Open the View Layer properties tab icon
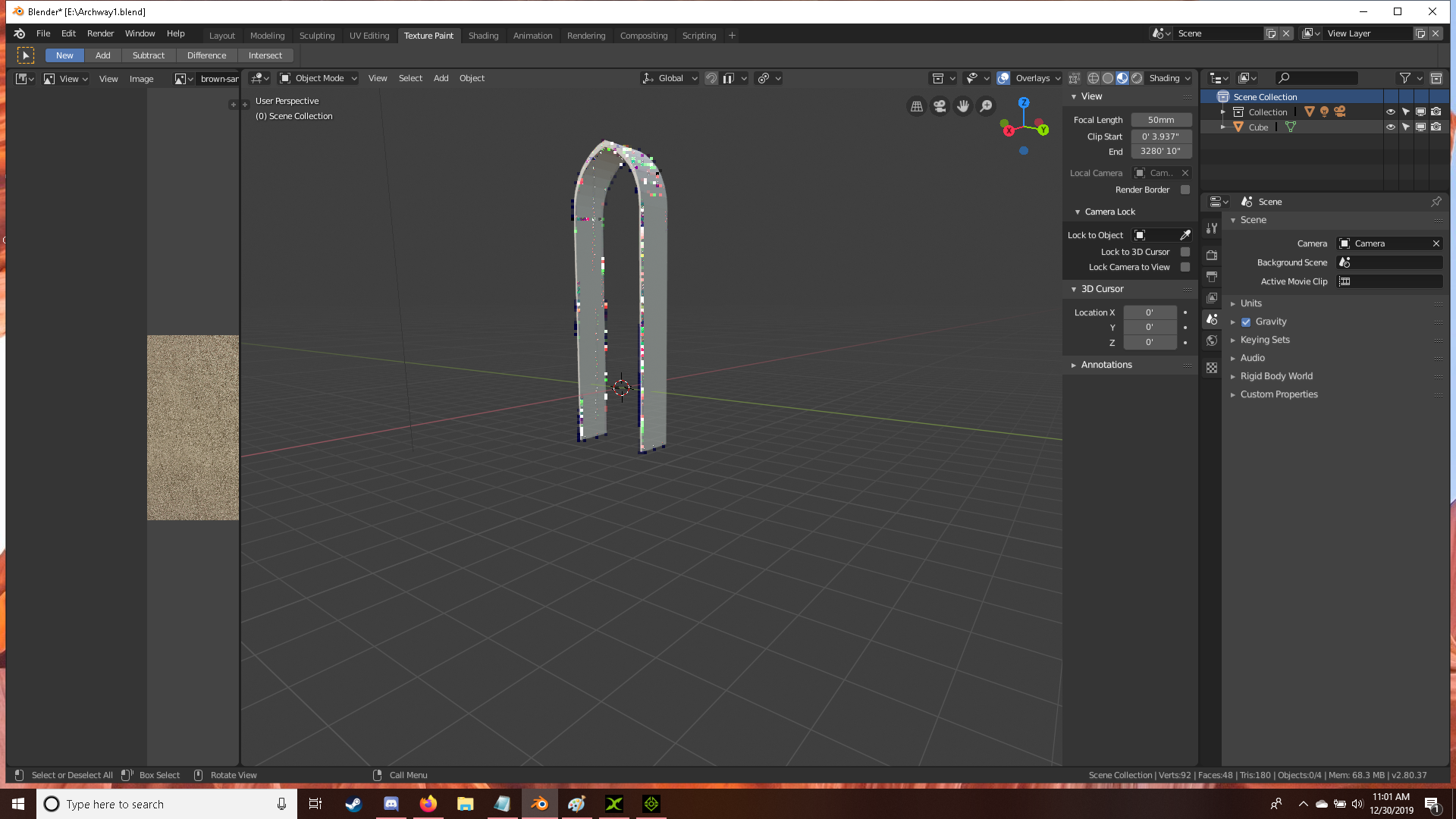The width and height of the screenshot is (1456, 819). 1212,298
